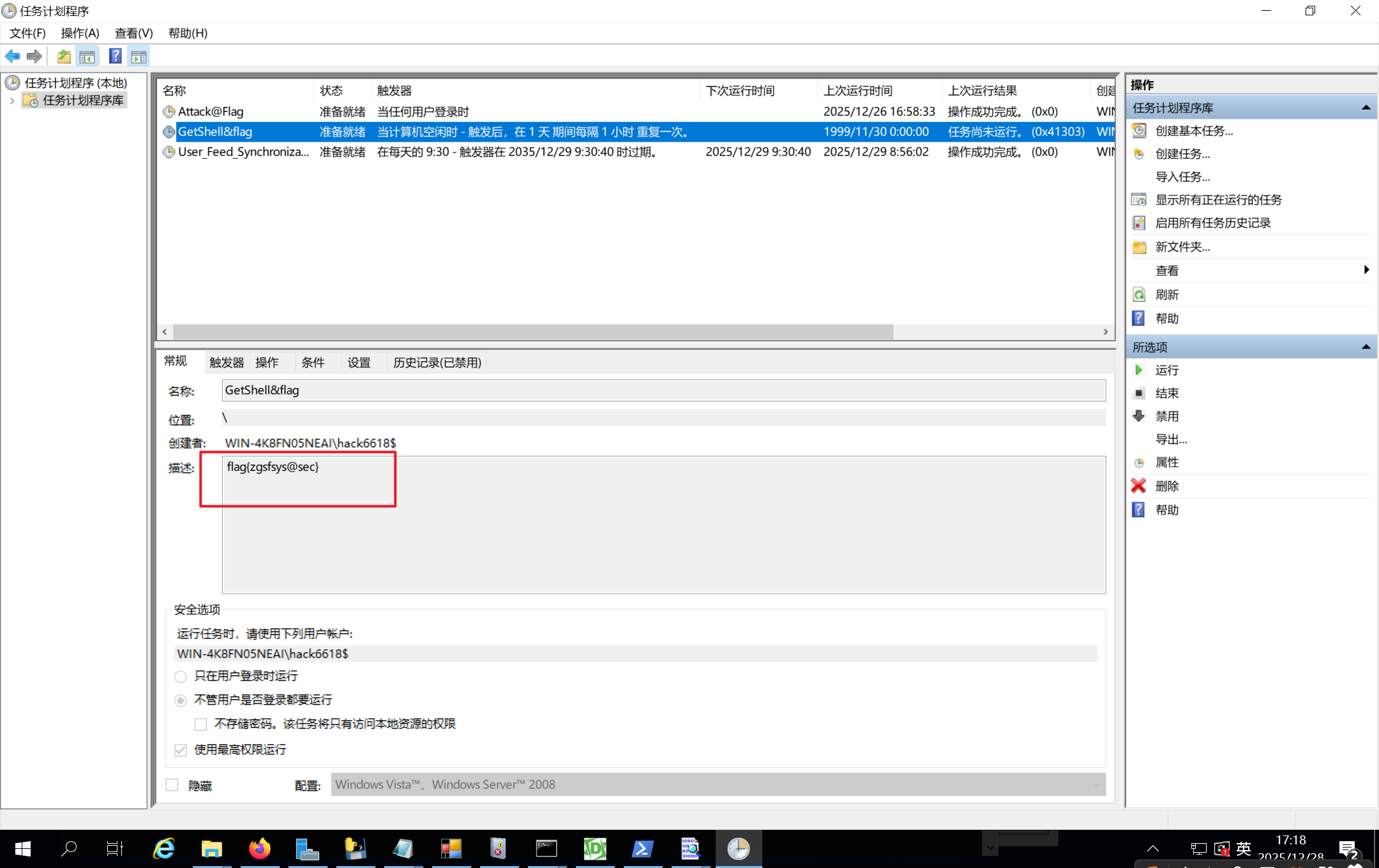Open the Action (操作) menu

(80, 33)
